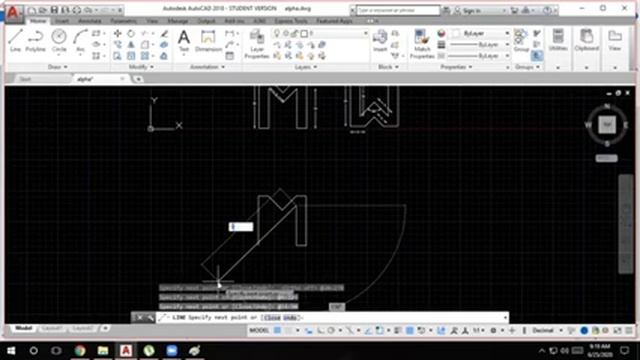Image resolution: width=640 pixels, height=360 pixels.
Task: Add a new drawing tab with plus
Action: click(138, 79)
